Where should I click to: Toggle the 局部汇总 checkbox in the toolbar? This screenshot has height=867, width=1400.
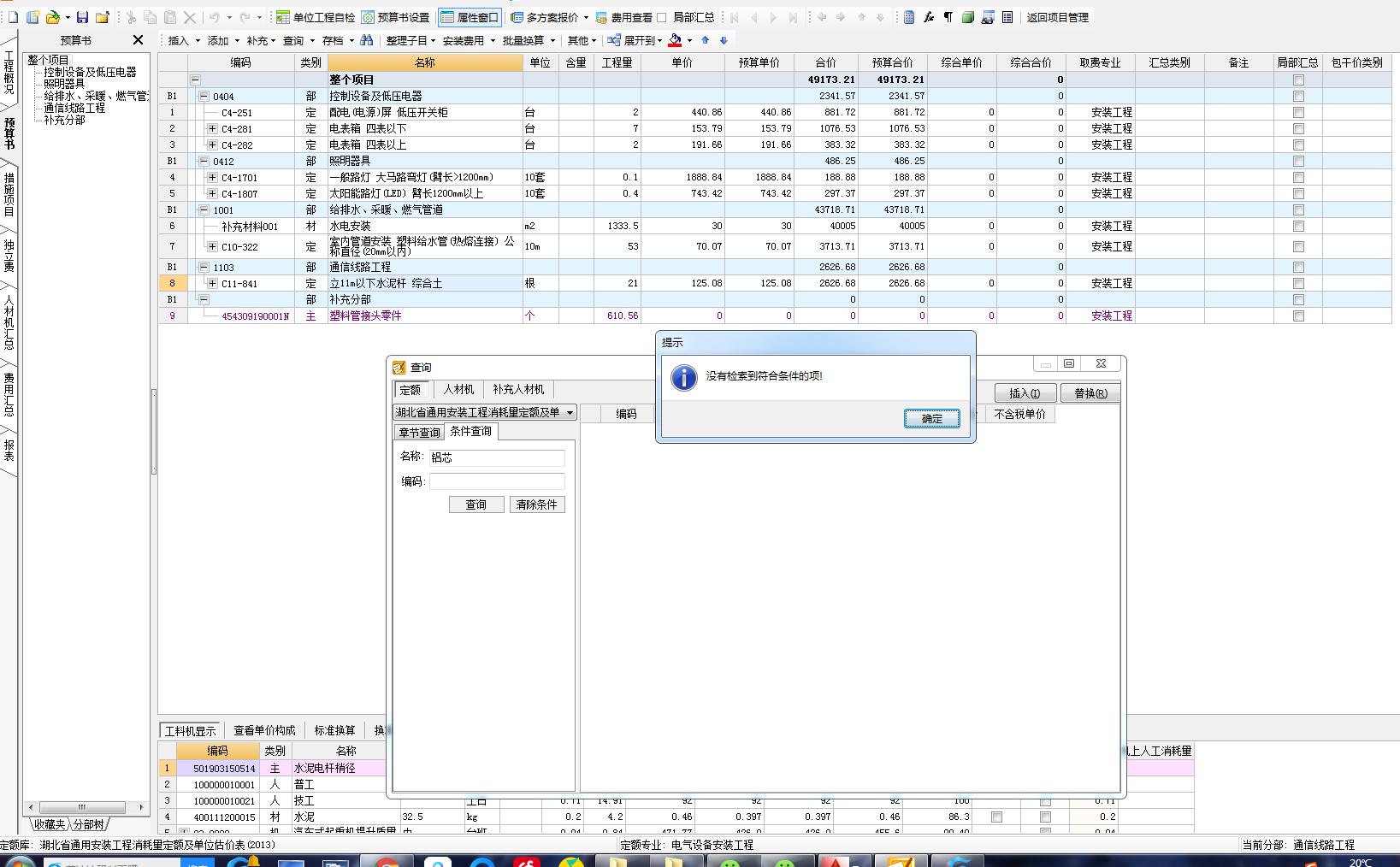(662, 17)
